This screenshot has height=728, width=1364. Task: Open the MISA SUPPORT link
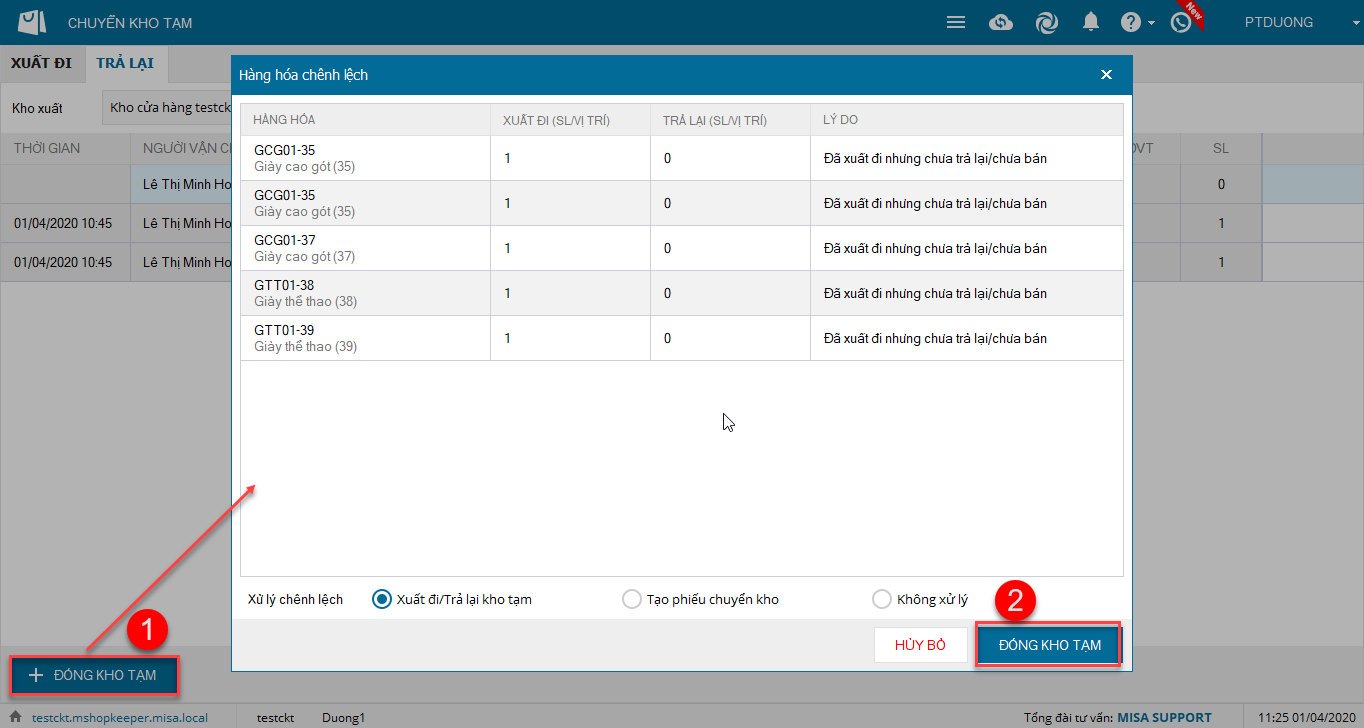(x=1164, y=717)
